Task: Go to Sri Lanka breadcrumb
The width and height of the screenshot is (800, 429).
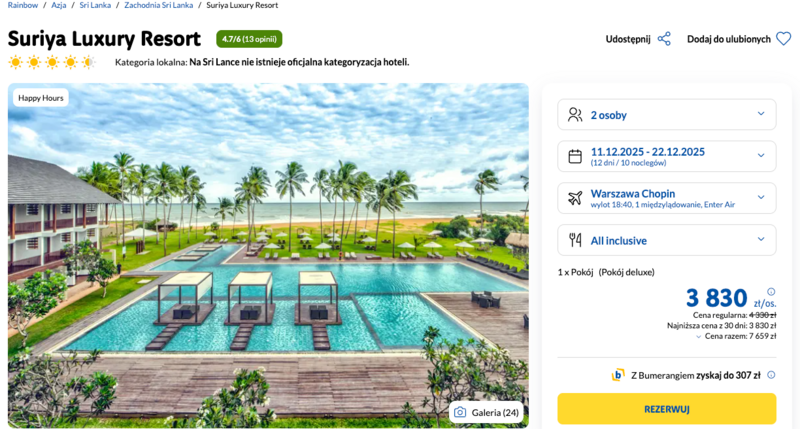Action: (x=97, y=6)
